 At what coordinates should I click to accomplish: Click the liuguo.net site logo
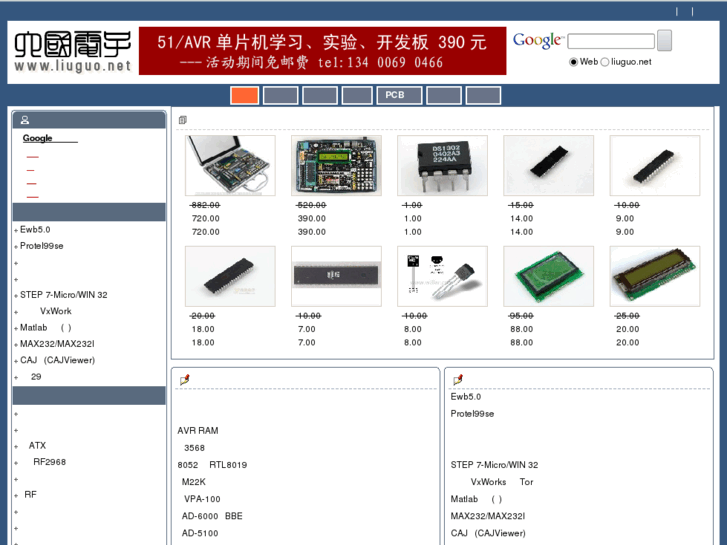tap(72, 51)
